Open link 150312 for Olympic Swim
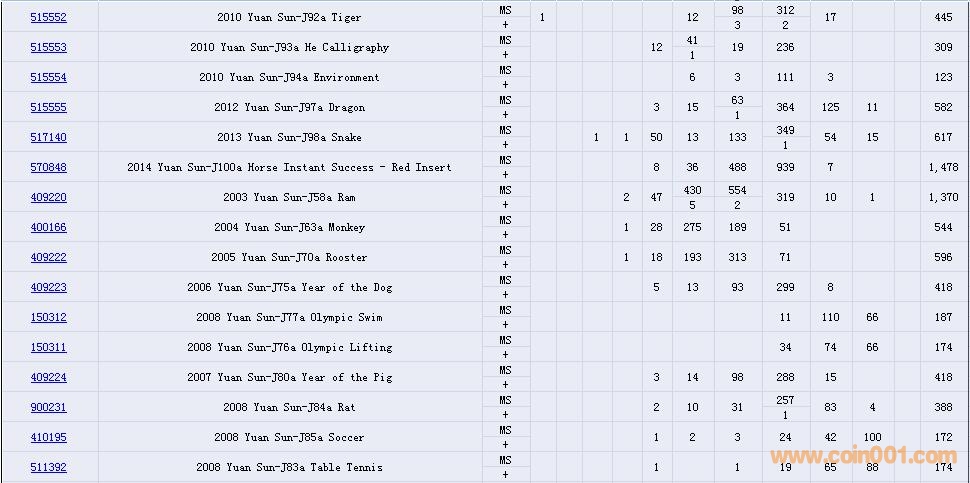 pos(48,317)
